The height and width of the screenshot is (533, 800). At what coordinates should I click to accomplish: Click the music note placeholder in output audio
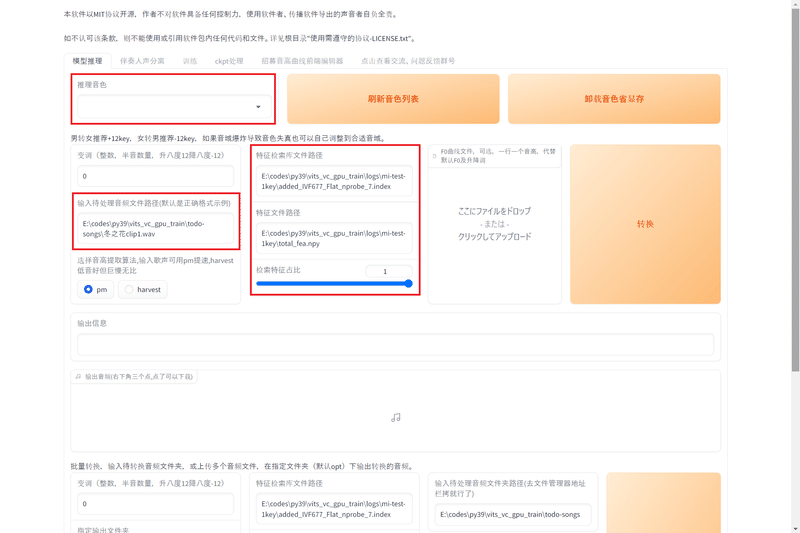click(x=396, y=418)
